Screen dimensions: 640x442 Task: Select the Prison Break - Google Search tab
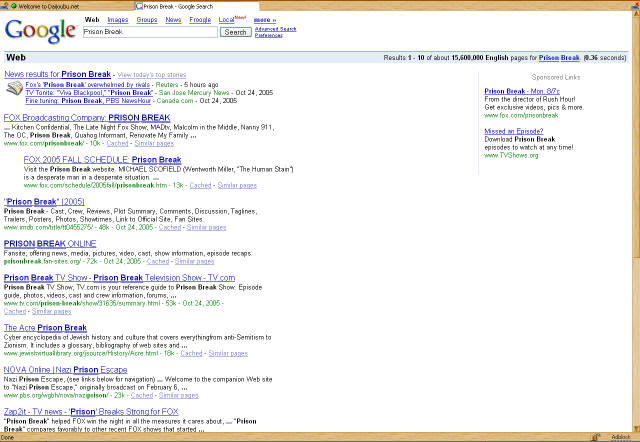pyautogui.click(x=196, y=6)
